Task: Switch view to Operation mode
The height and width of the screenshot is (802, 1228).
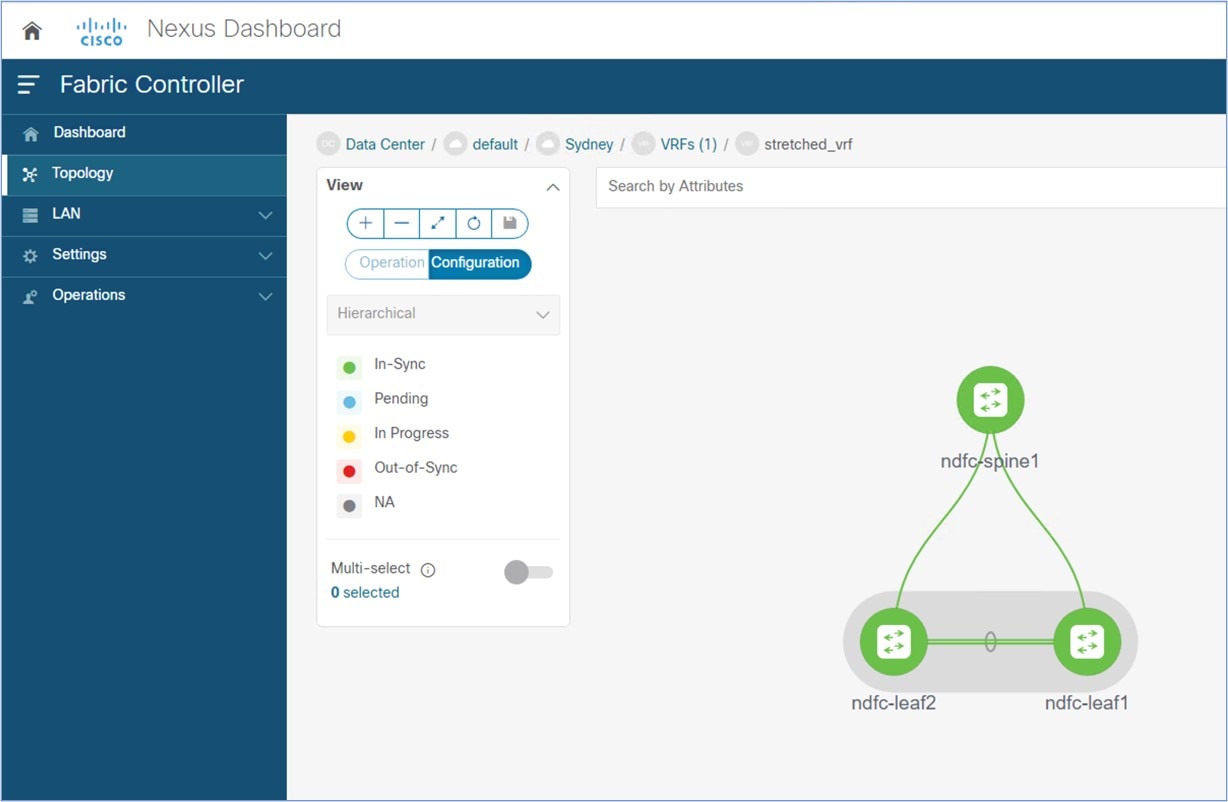Action: tap(388, 263)
